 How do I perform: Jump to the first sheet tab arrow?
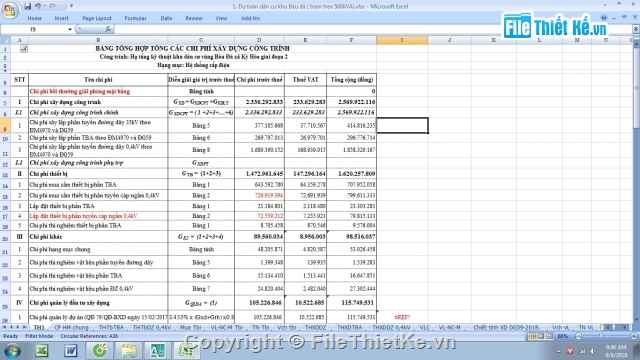(x=4, y=327)
